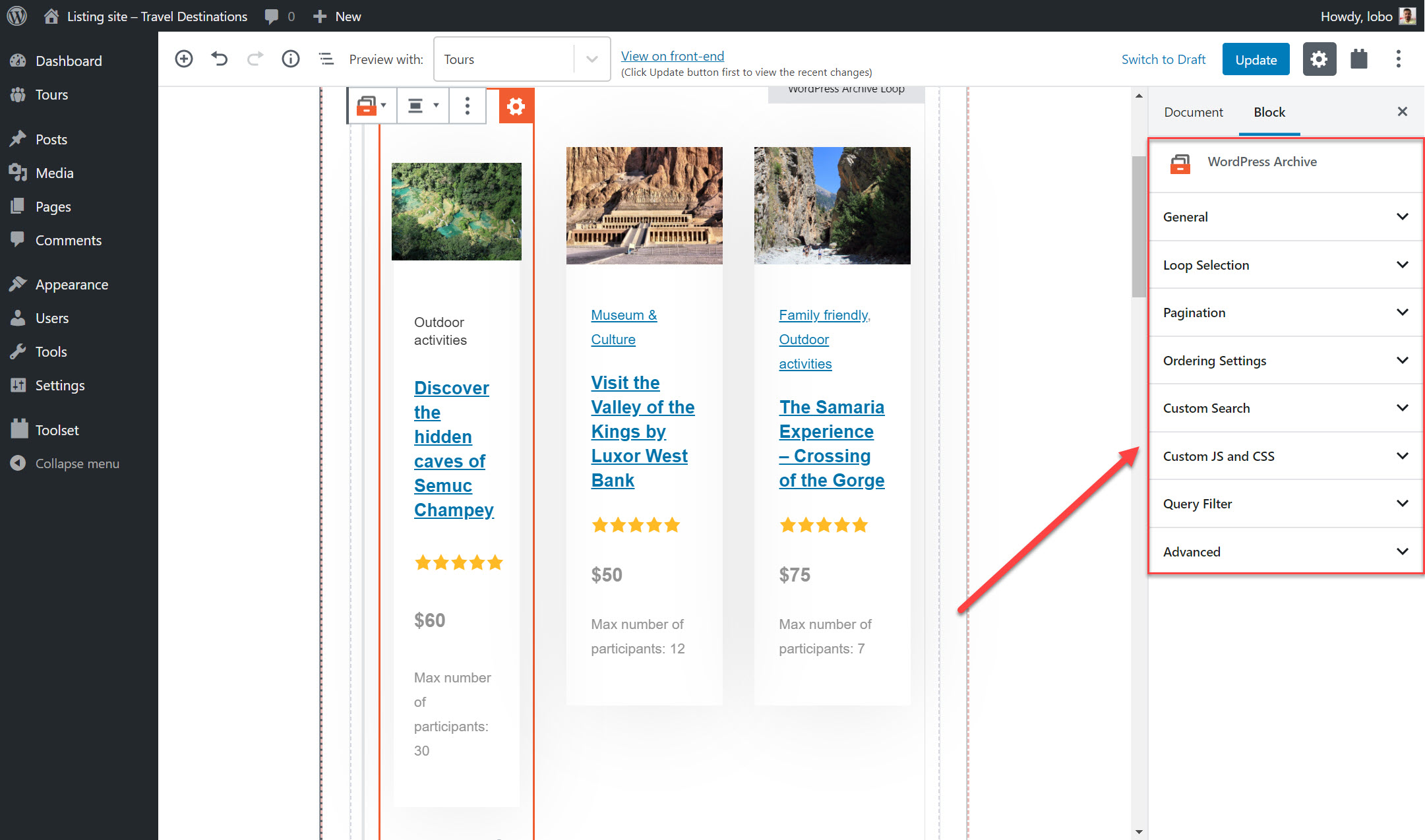Screen dimensions: 1425x840
Task: Expand the Advanced section
Action: coord(1285,552)
